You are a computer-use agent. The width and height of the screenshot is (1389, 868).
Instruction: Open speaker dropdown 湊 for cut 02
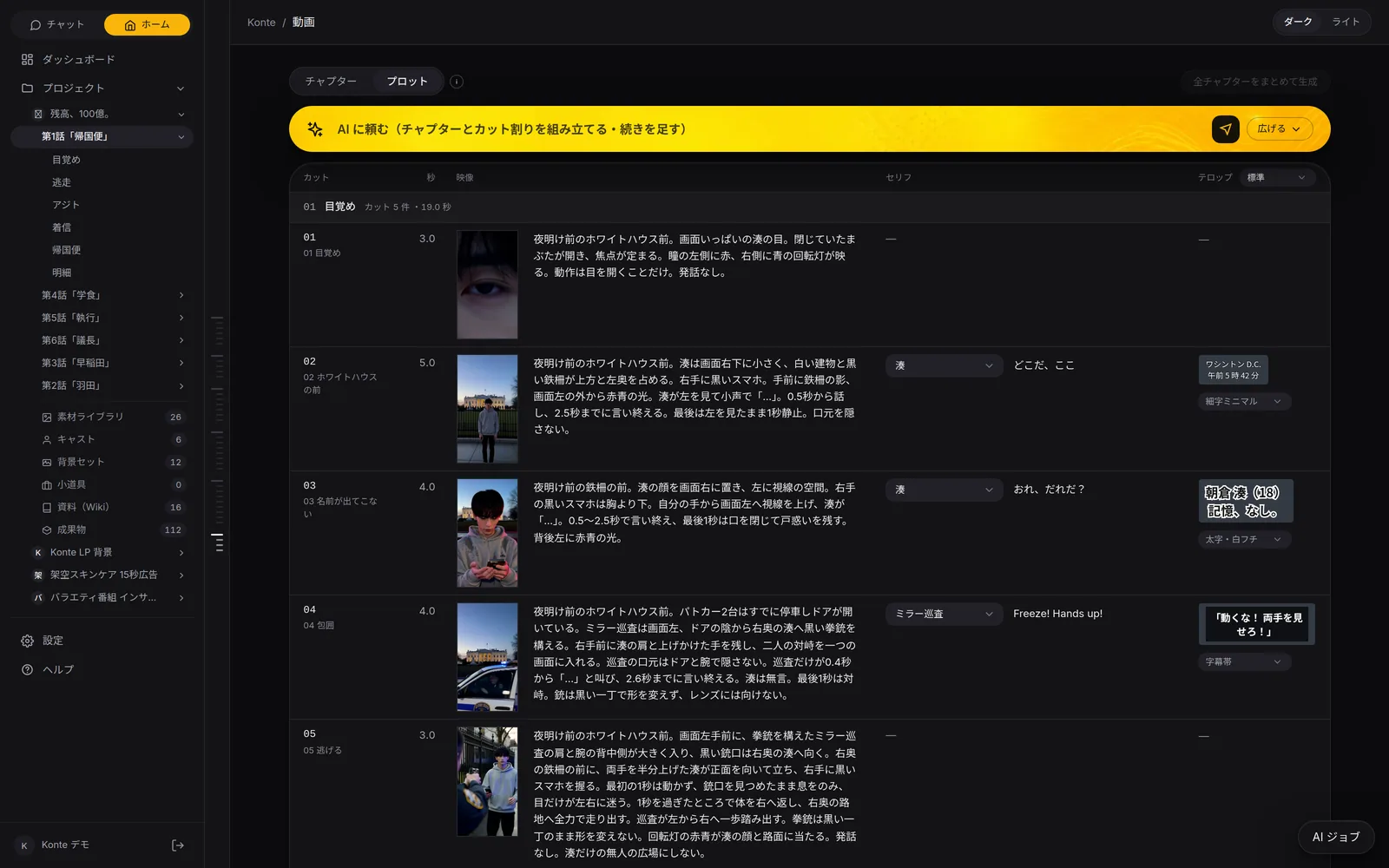coord(944,365)
